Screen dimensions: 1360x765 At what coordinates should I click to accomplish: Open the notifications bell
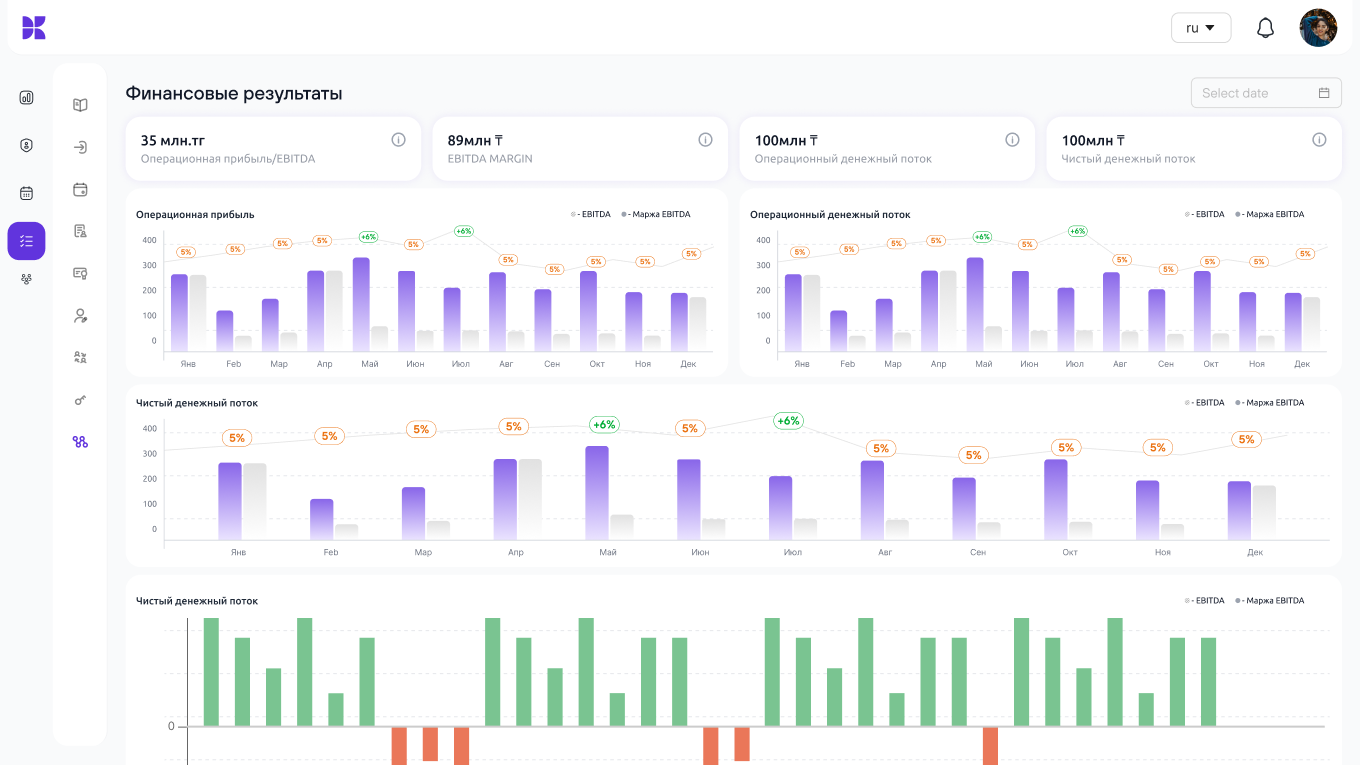click(1265, 28)
